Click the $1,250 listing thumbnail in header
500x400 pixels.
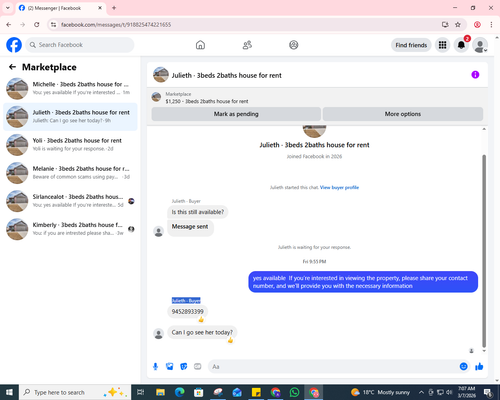tap(156, 97)
